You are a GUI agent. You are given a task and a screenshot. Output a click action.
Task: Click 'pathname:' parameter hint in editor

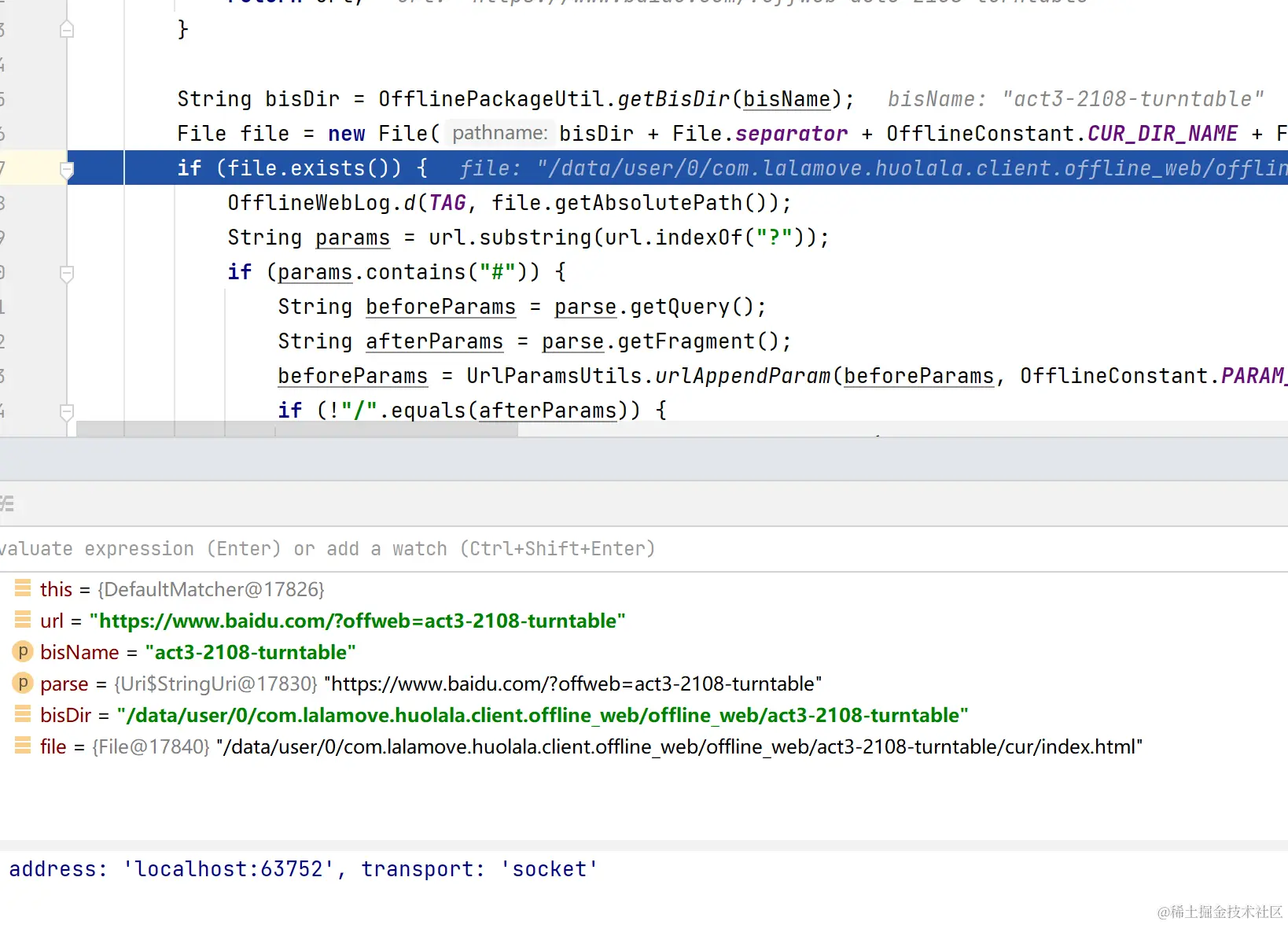pos(500,133)
